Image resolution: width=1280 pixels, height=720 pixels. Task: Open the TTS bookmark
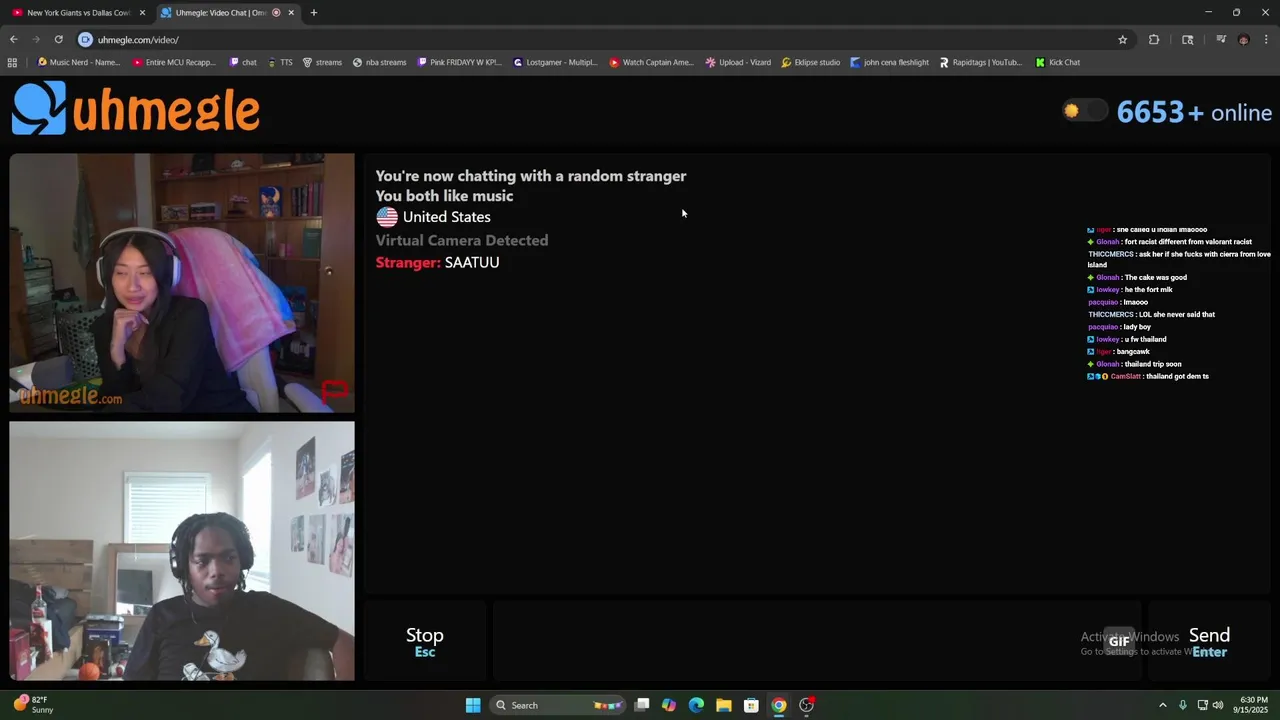(x=279, y=62)
